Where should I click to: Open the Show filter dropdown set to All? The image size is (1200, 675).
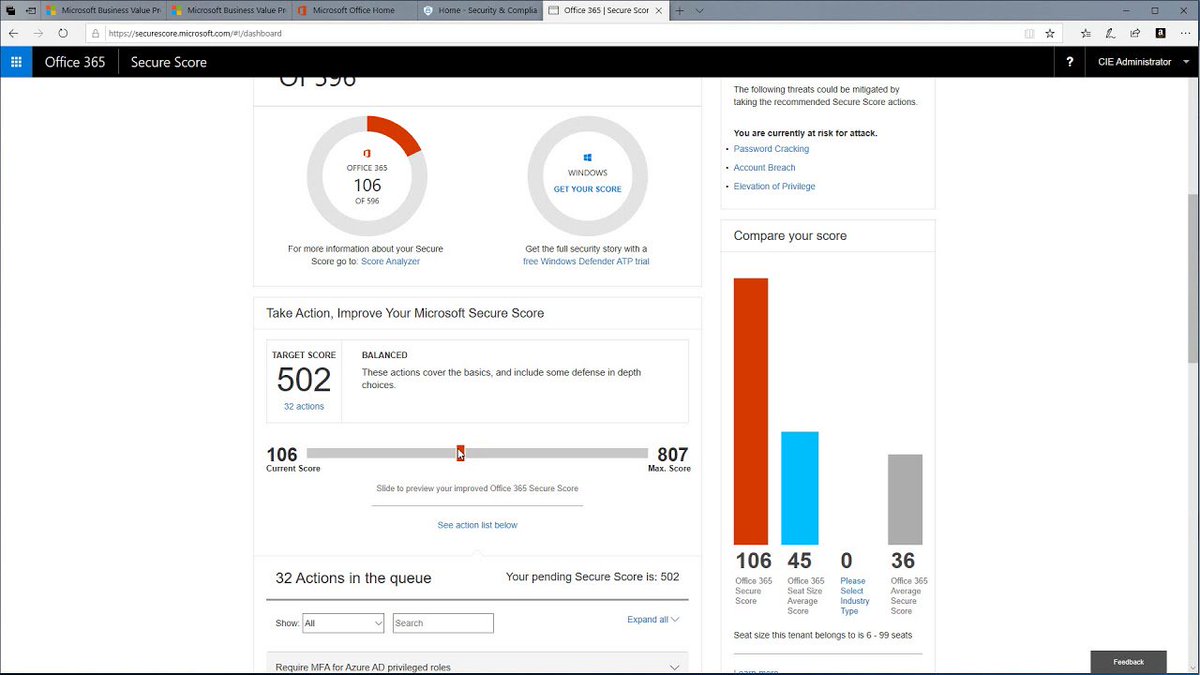(x=343, y=623)
